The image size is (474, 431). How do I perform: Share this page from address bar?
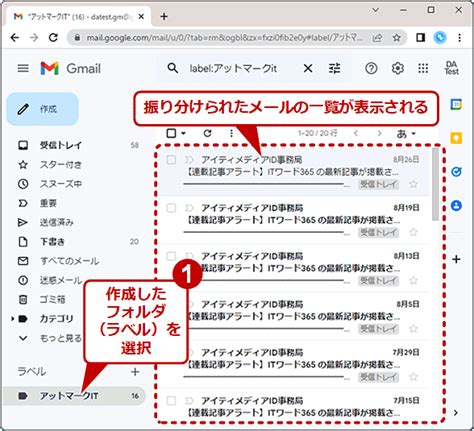tap(377, 38)
